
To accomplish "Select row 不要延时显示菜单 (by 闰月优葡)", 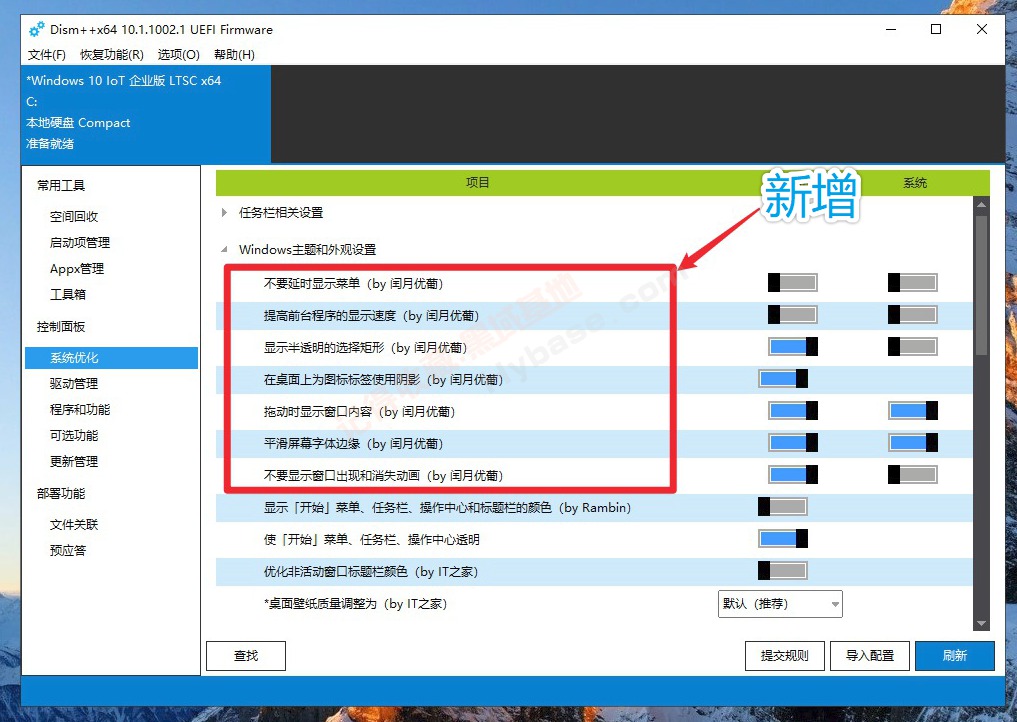I will [594, 283].
